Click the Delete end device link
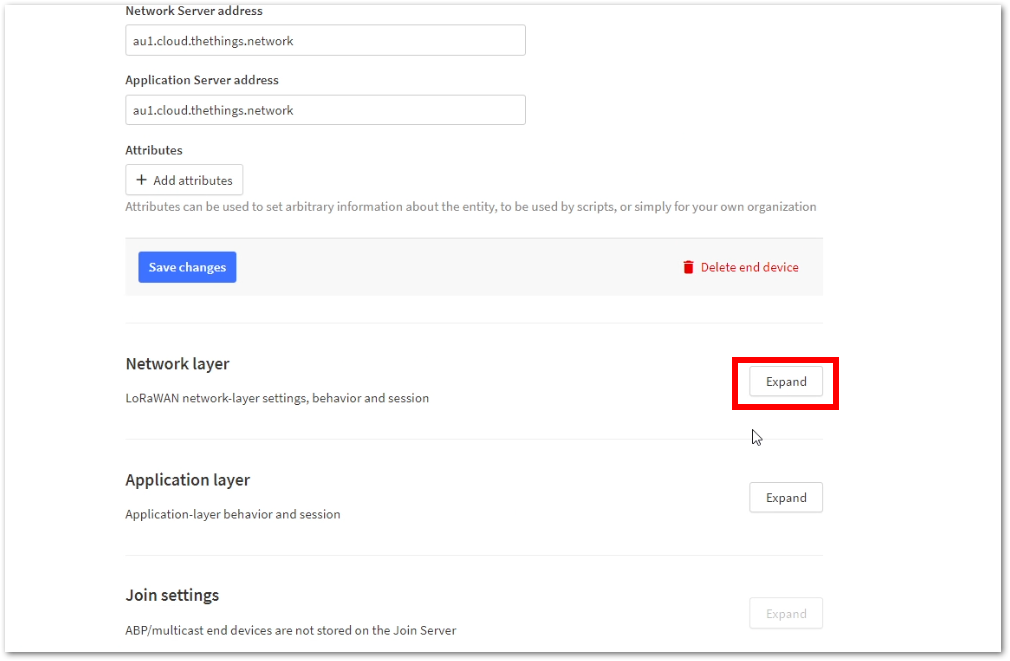The height and width of the screenshot is (661, 1010). coord(741,267)
